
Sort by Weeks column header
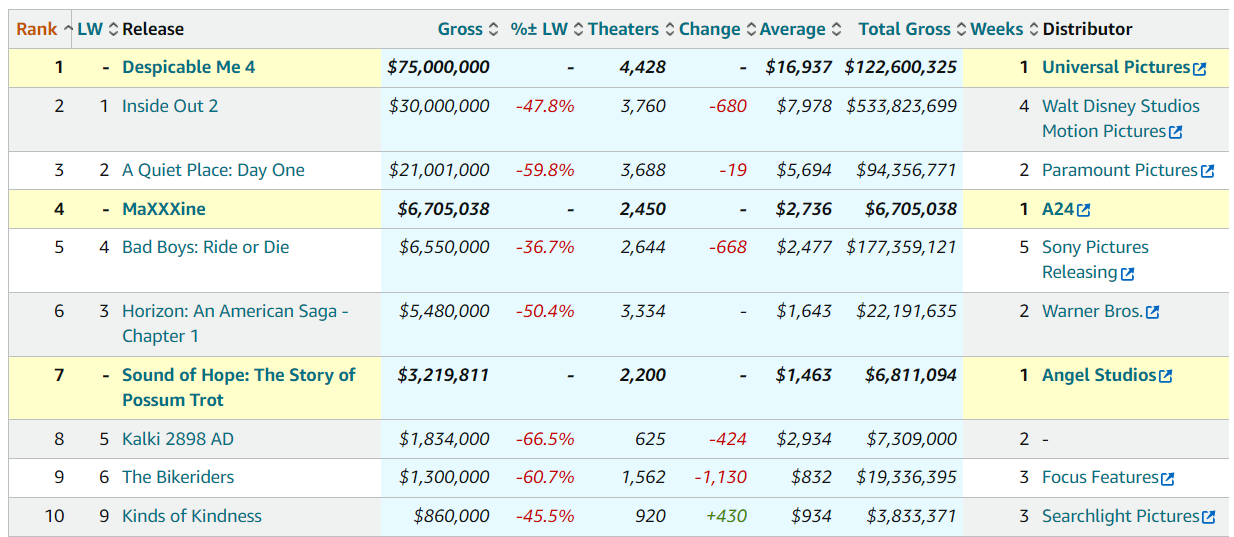pyautogui.click(x=996, y=29)
